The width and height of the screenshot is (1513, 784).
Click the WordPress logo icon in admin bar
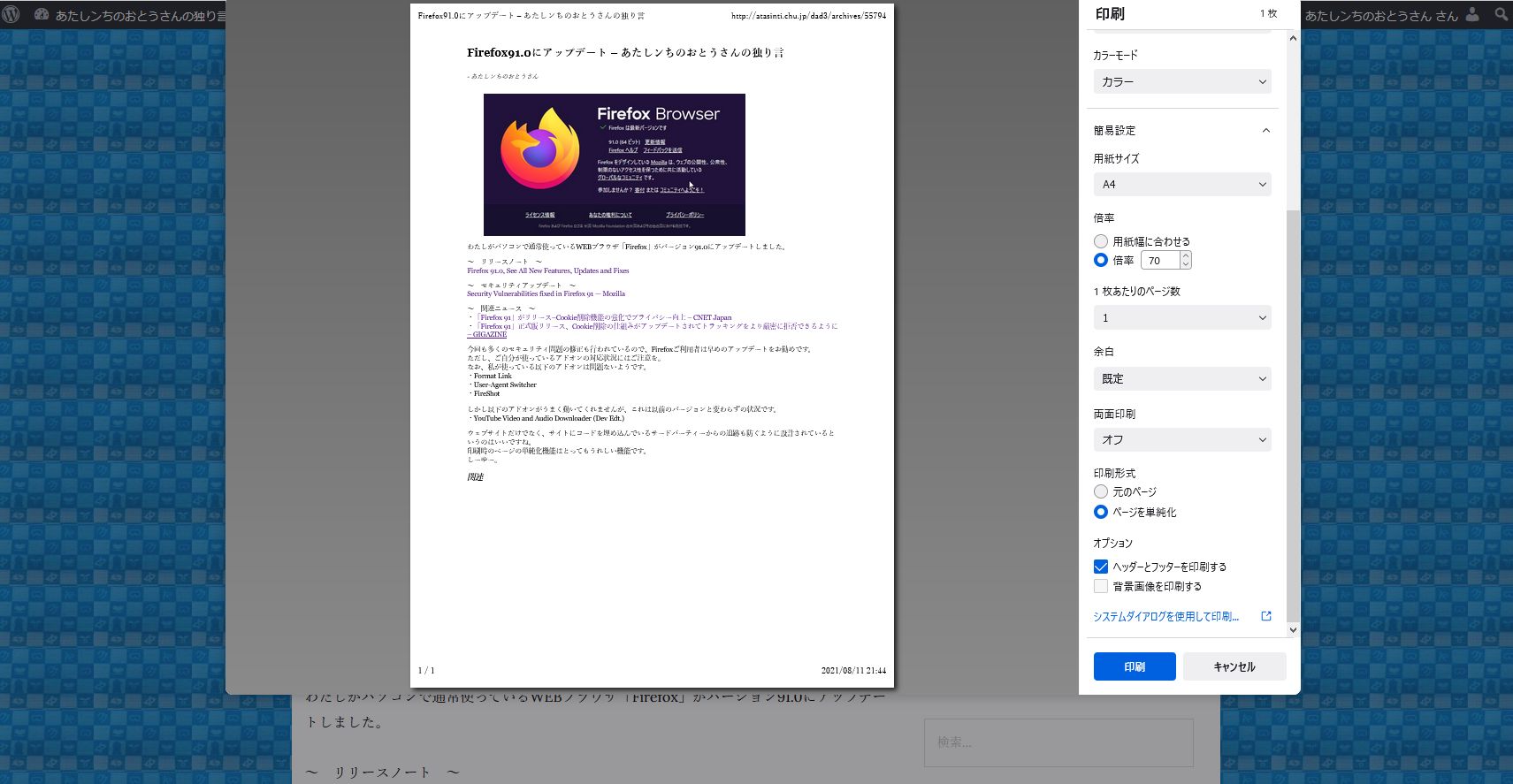[11, 15]
